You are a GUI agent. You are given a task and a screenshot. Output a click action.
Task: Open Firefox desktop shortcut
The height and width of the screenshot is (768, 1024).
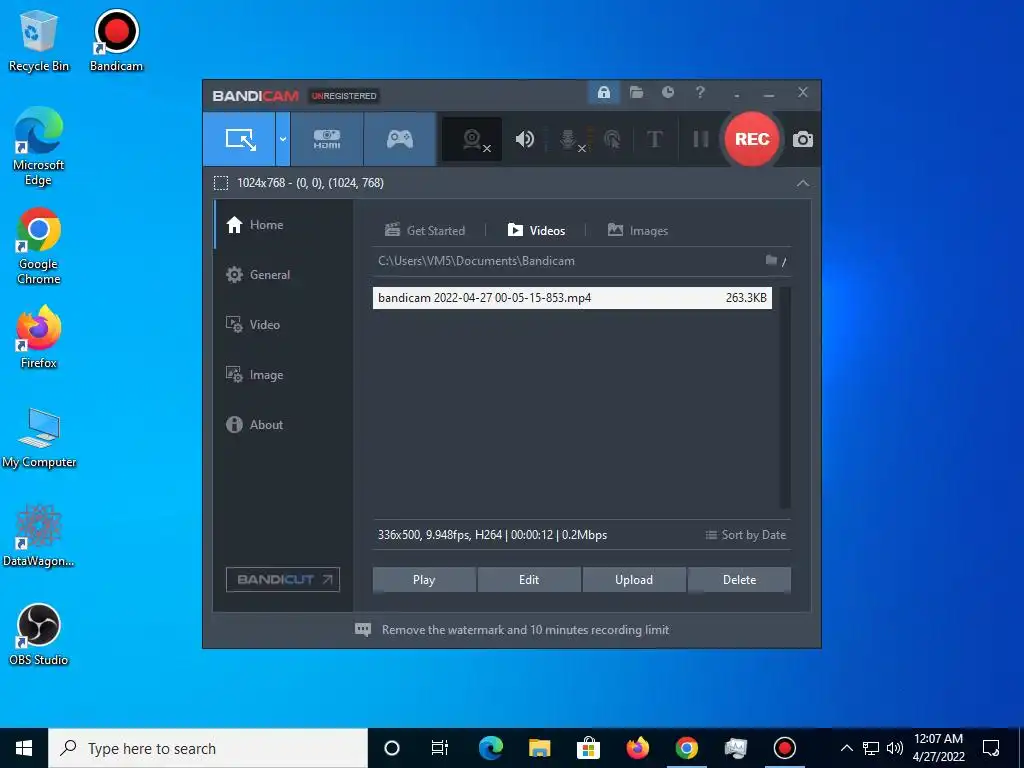point(39,338)
